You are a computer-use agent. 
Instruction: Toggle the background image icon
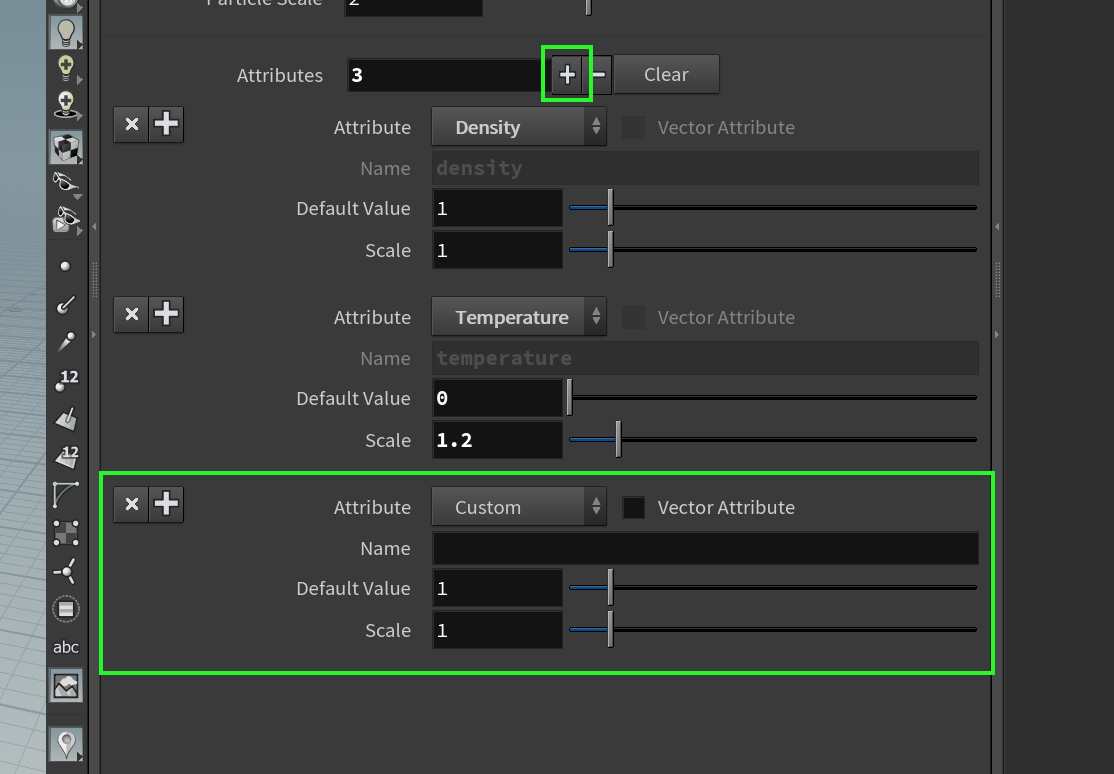(66, 686)
